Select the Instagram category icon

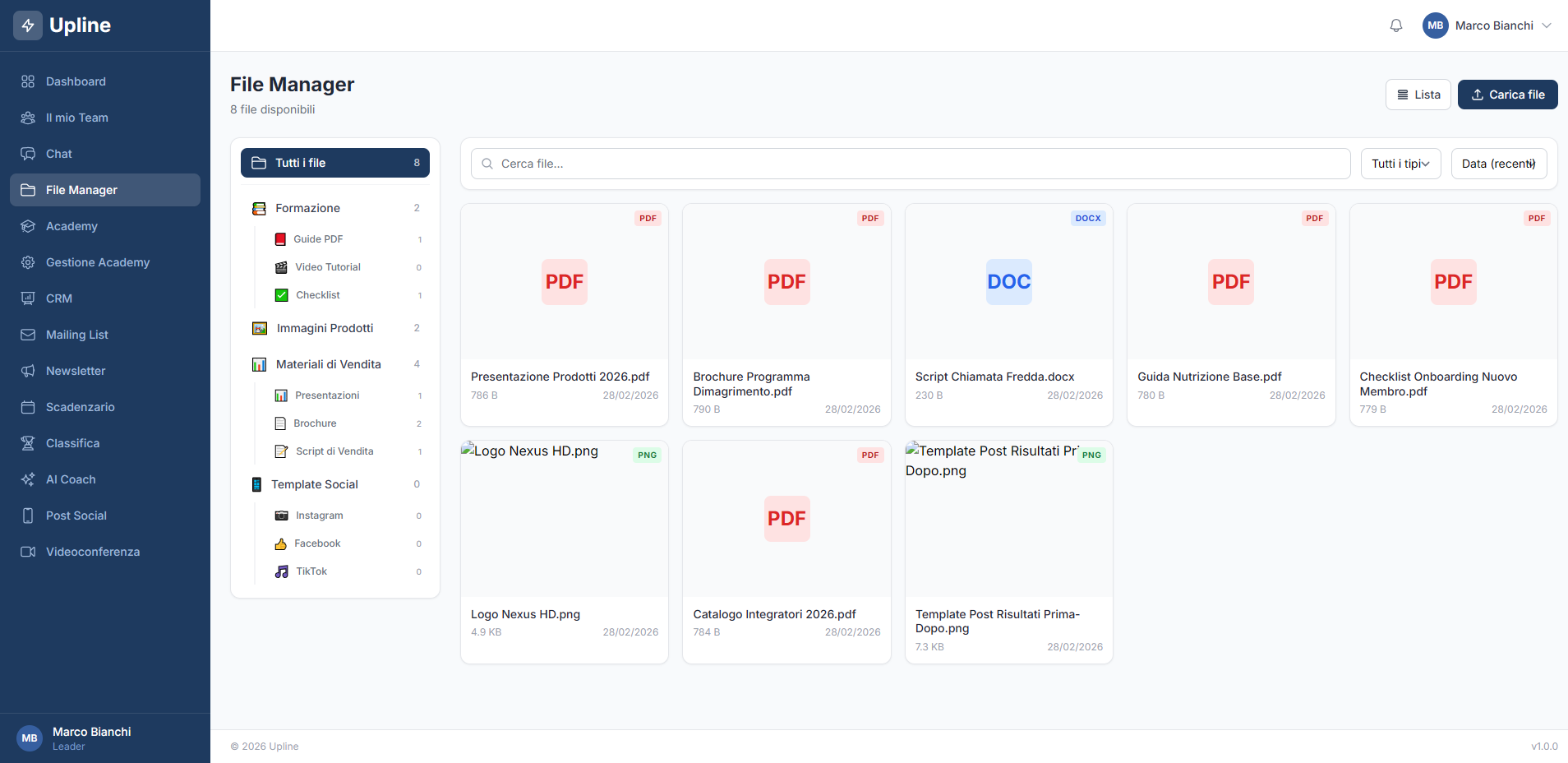pos(282,515)
